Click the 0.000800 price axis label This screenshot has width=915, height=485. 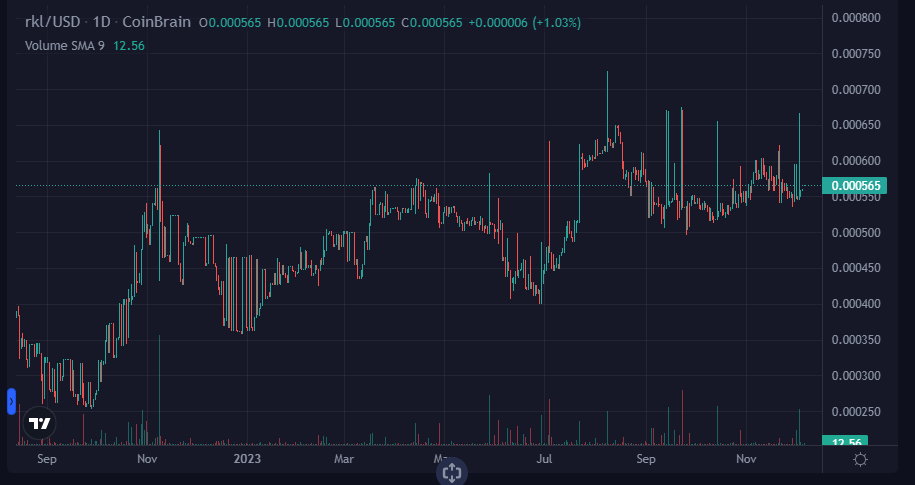pyautogui.click(x=855, y=18)
